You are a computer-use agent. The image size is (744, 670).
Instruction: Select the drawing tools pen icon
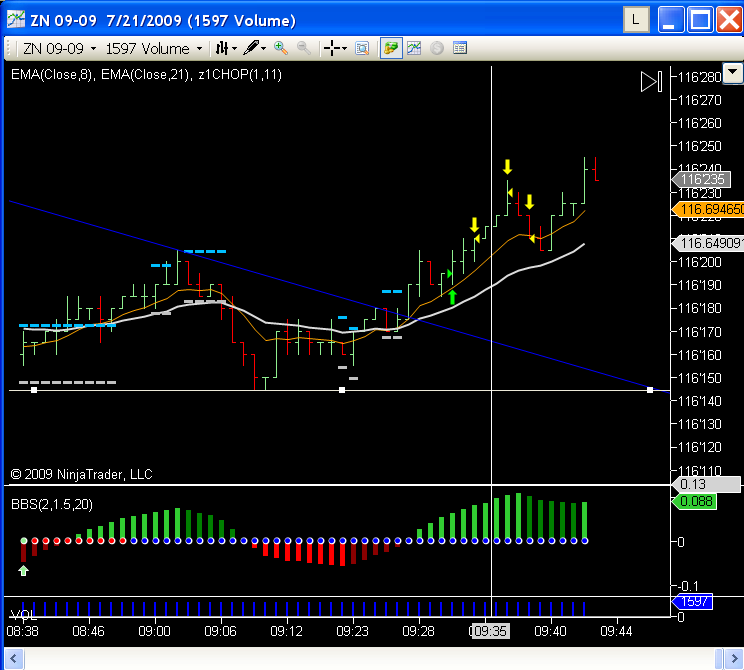pos(251,48)
